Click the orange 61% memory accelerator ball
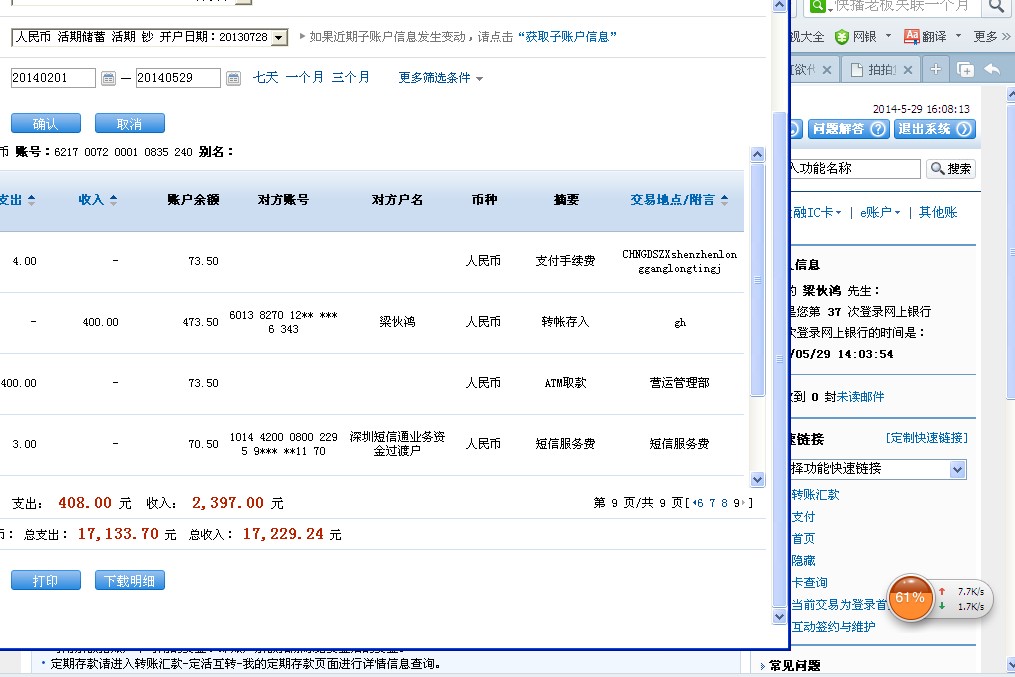This screenshot has width=1015, height=677. (910, 597)
